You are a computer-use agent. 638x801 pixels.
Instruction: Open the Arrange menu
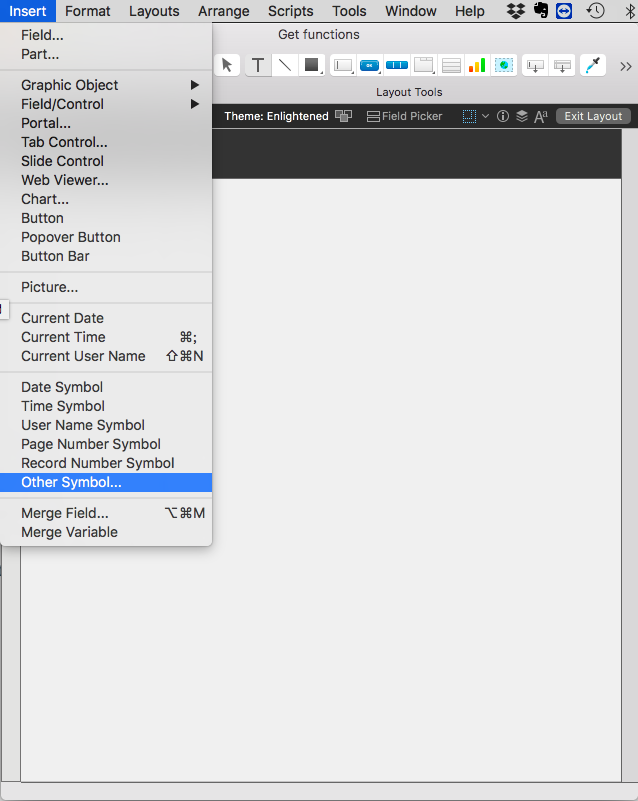224,11
